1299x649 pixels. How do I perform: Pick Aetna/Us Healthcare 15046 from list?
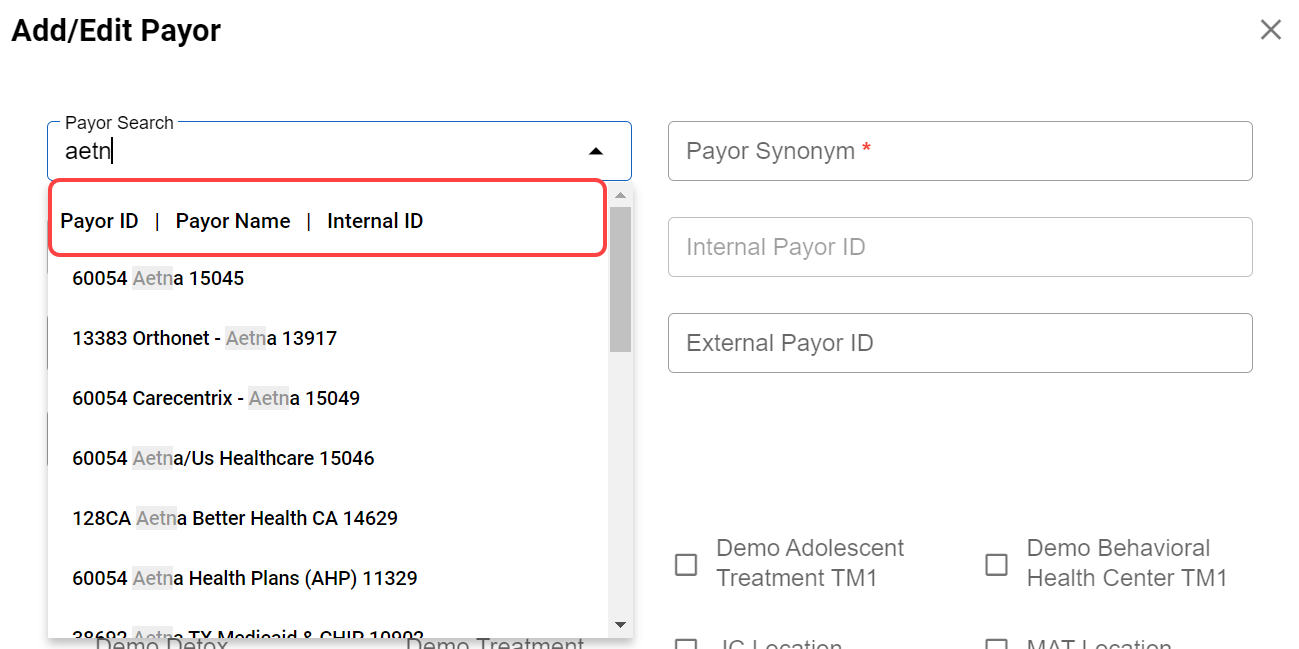pos(223,458)
